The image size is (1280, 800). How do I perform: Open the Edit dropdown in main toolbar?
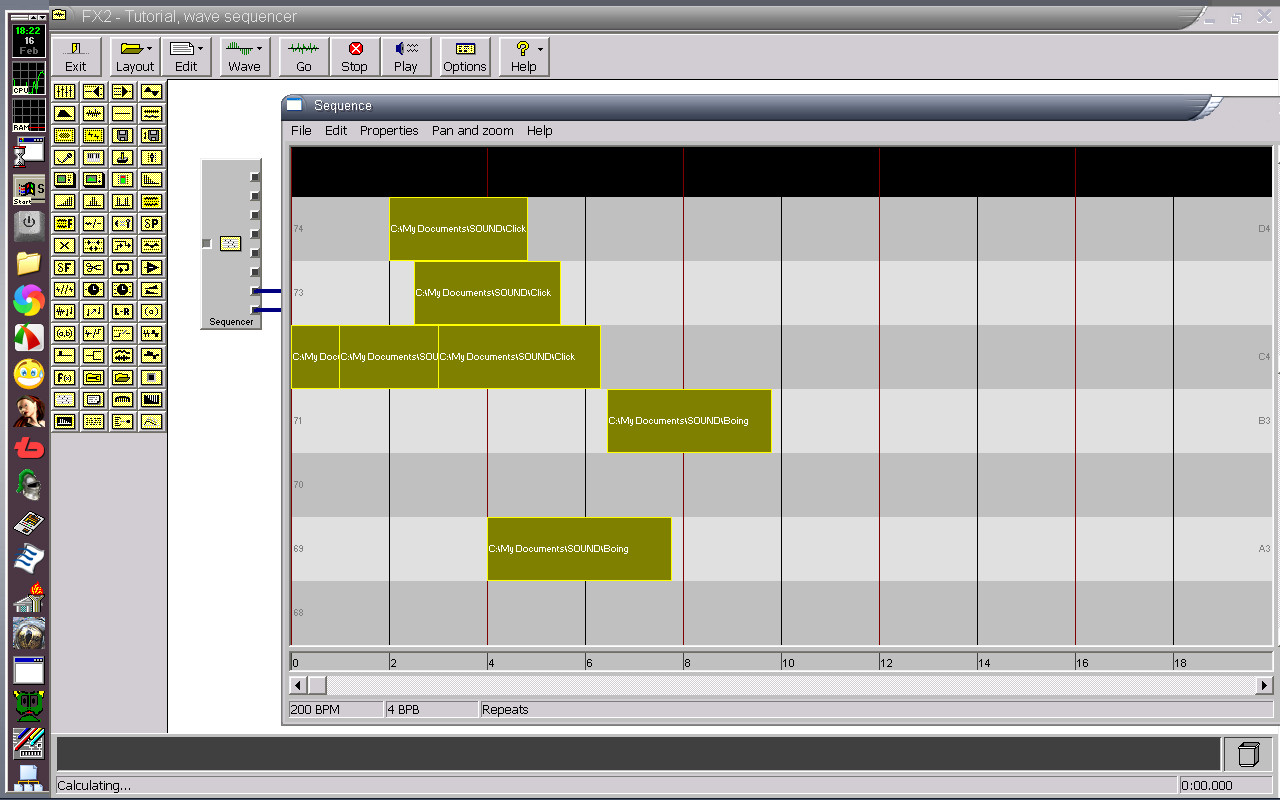click(x=187, y=57)
